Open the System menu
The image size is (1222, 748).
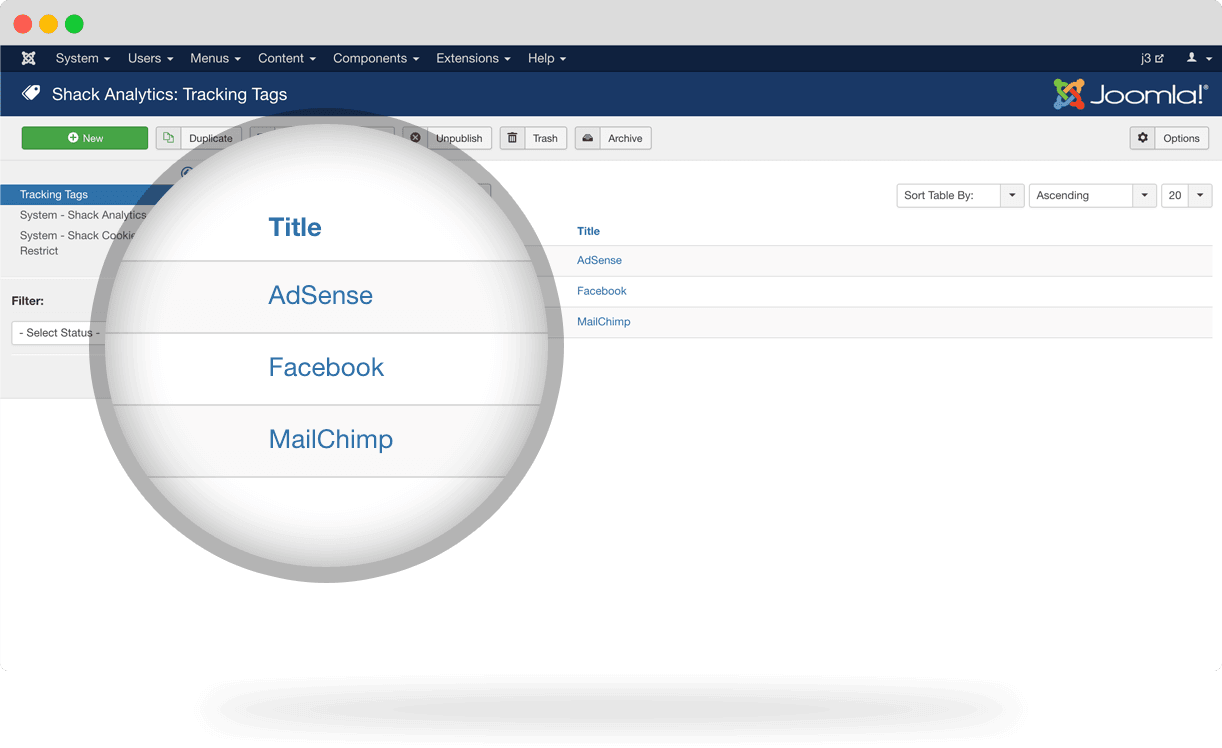click(x=83, y=58)
